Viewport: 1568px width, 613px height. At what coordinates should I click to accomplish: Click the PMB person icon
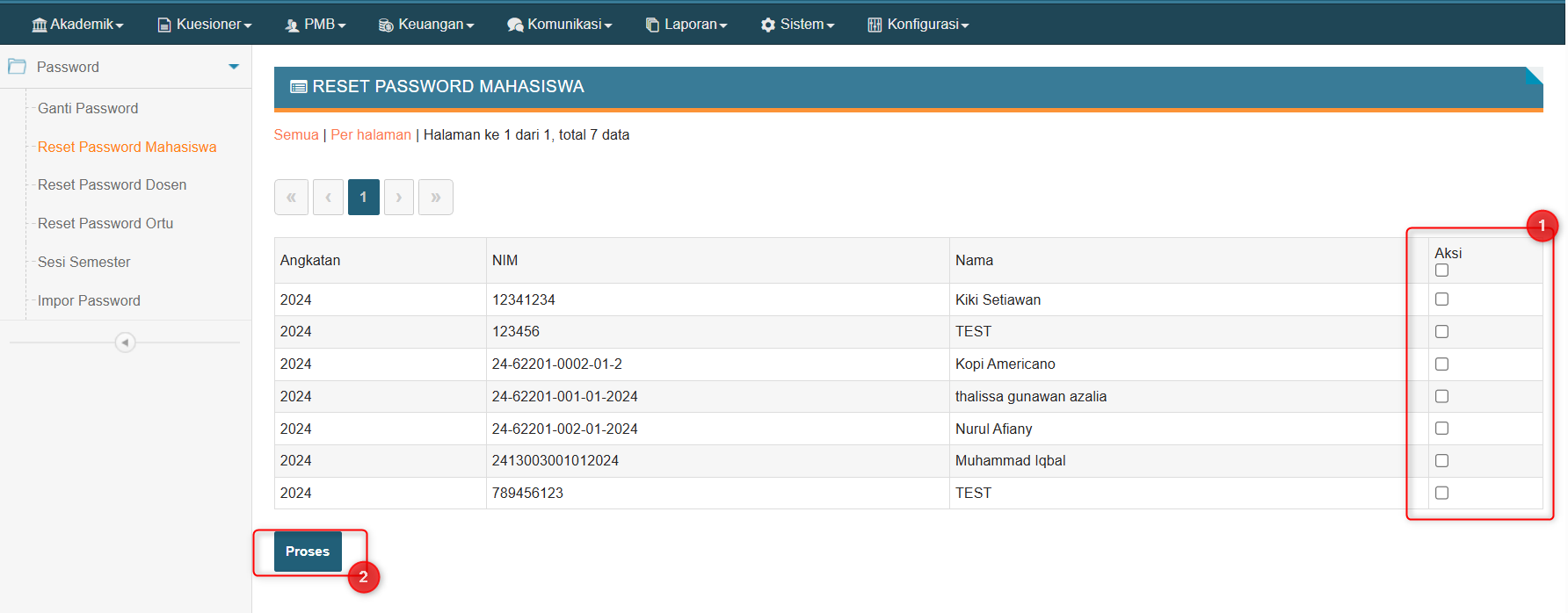pyautogui.click(x=292, y=25)
